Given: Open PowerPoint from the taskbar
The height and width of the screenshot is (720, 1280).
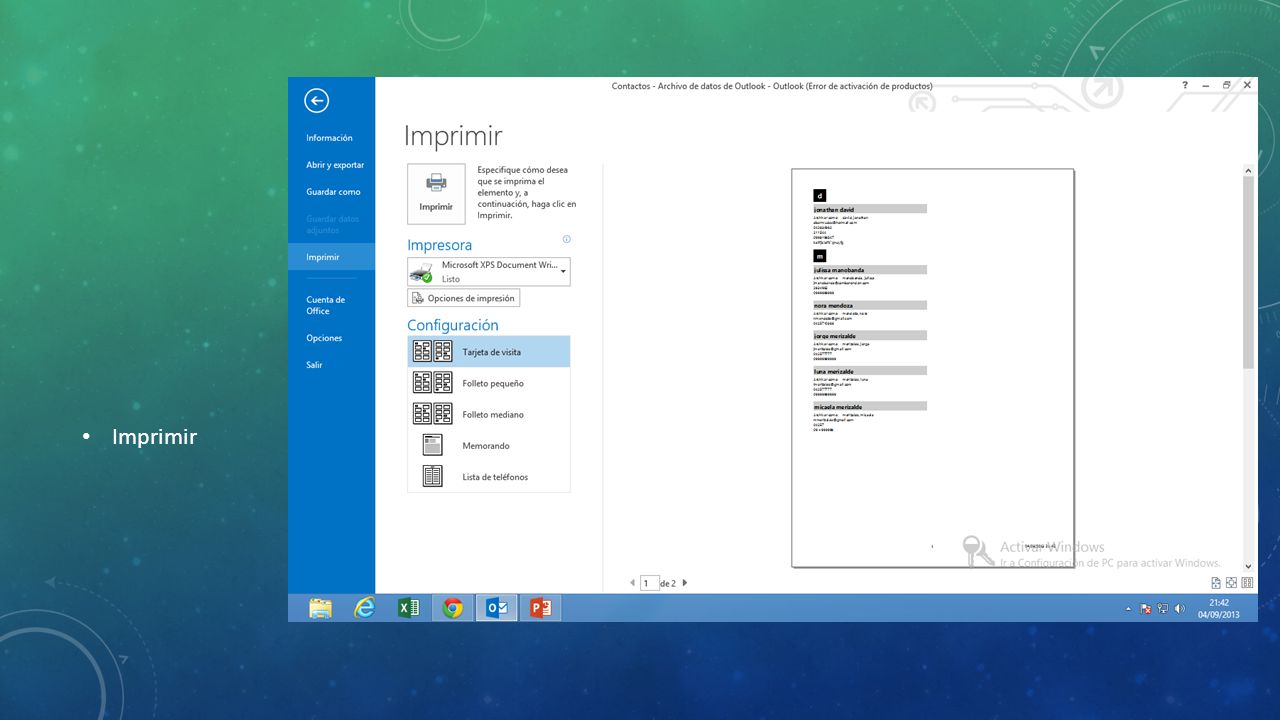Looking at the screenshot, I should click(541, 608).
